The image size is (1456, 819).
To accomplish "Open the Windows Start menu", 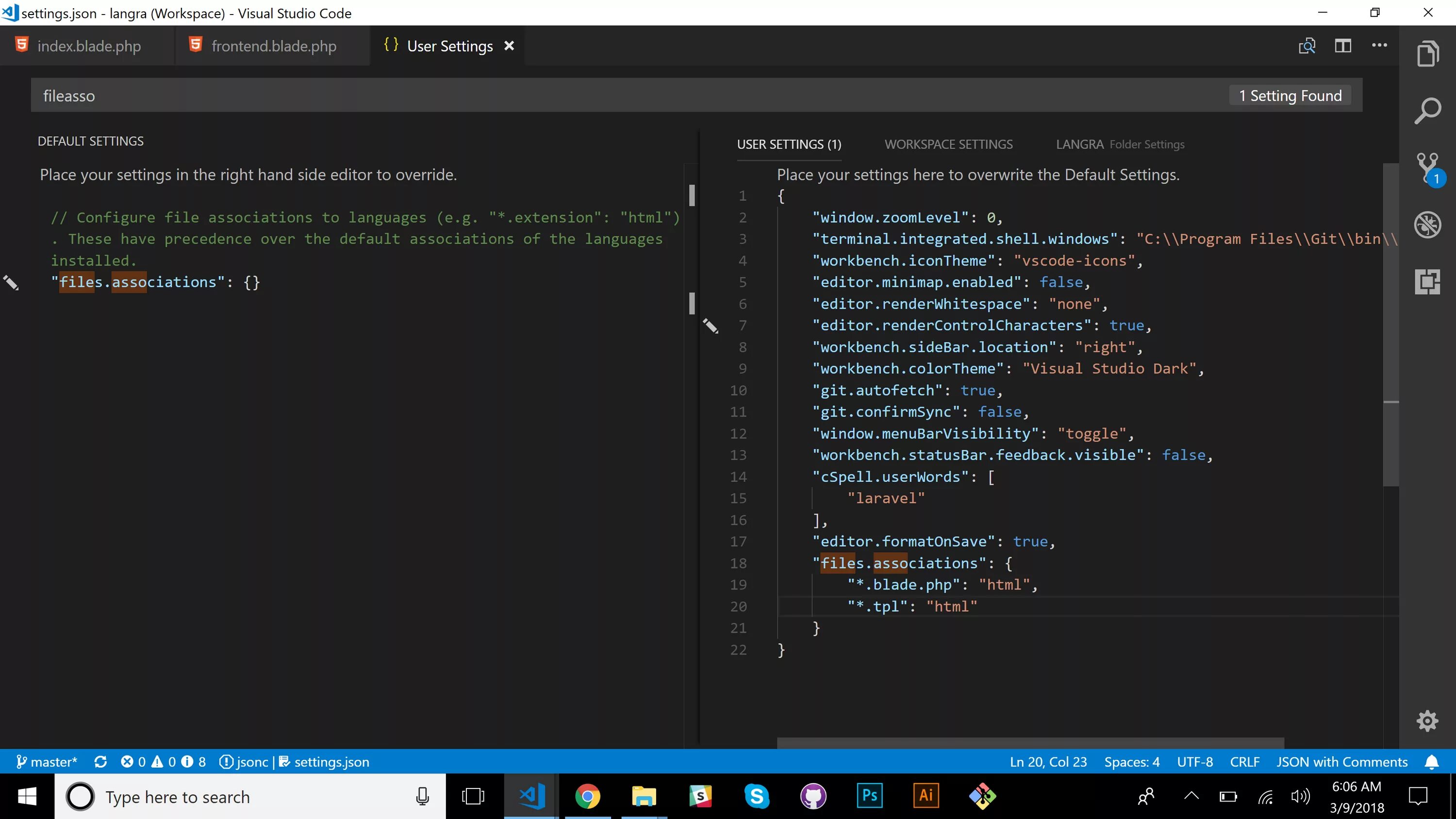I will [x=27, y=796].
